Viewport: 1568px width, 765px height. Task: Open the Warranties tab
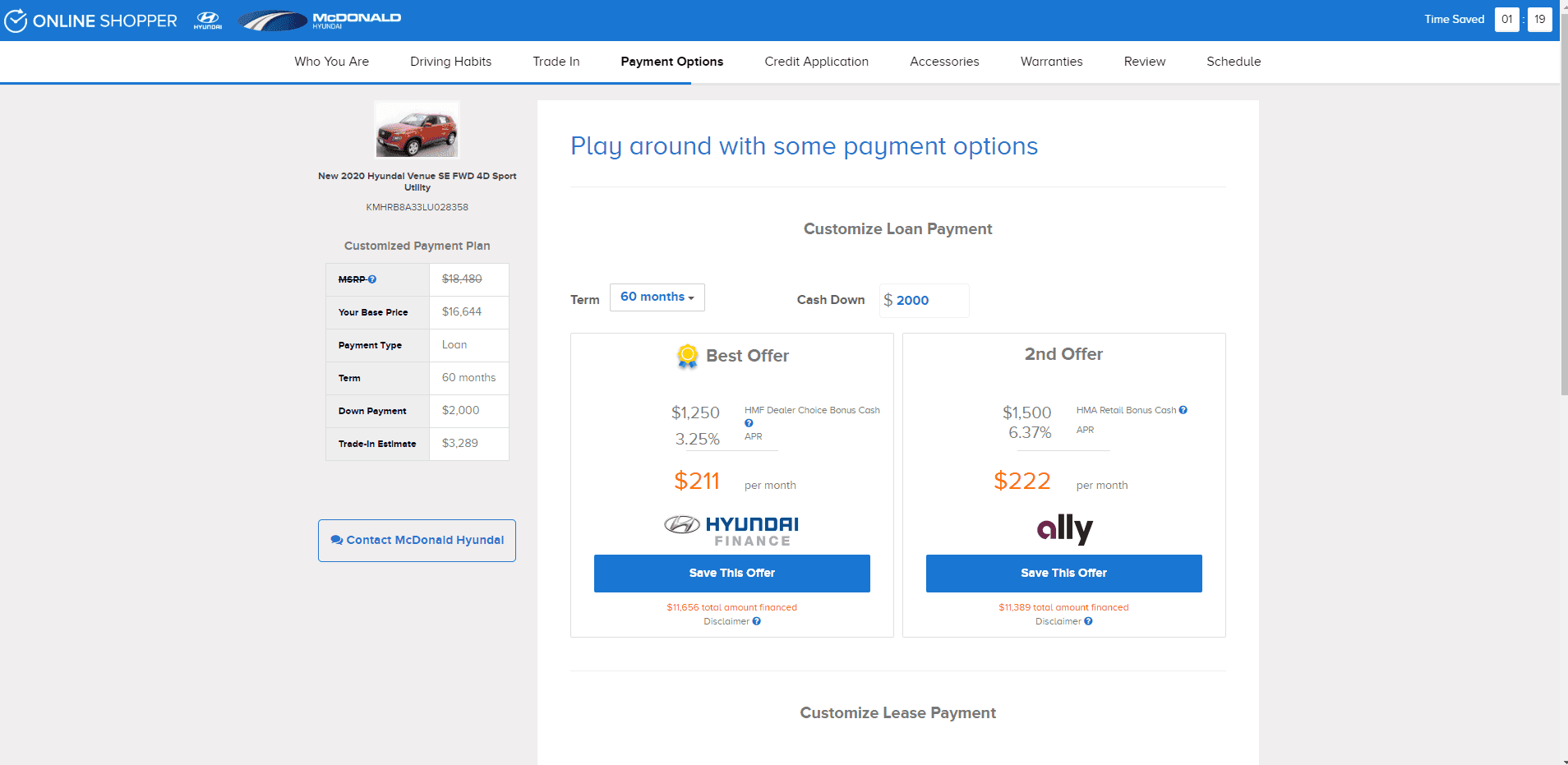click(1052, 62)
